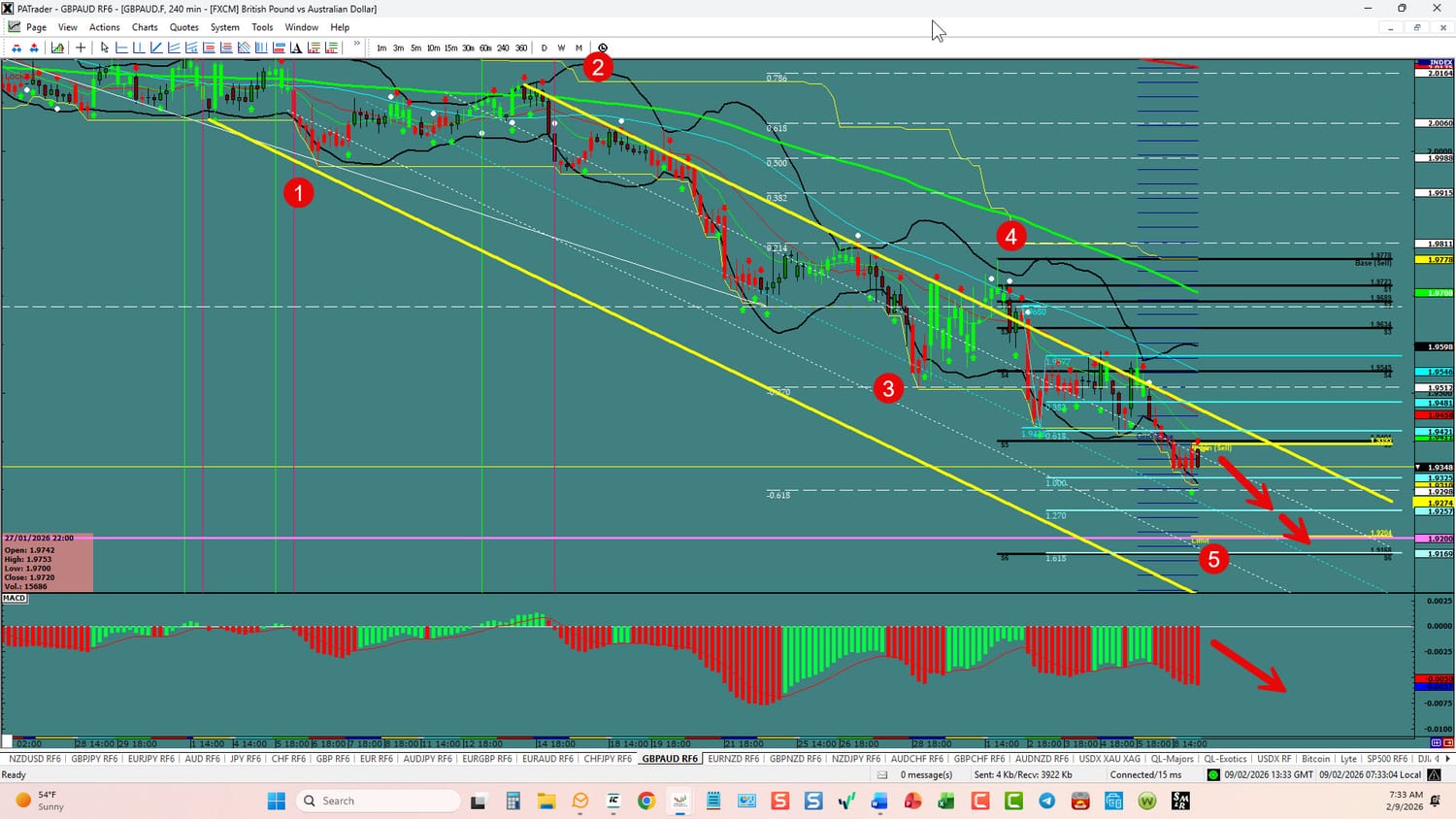Switch to the NZDUSD RF6 tab
Screen dimensions: 1456x819
coord(33,759)
